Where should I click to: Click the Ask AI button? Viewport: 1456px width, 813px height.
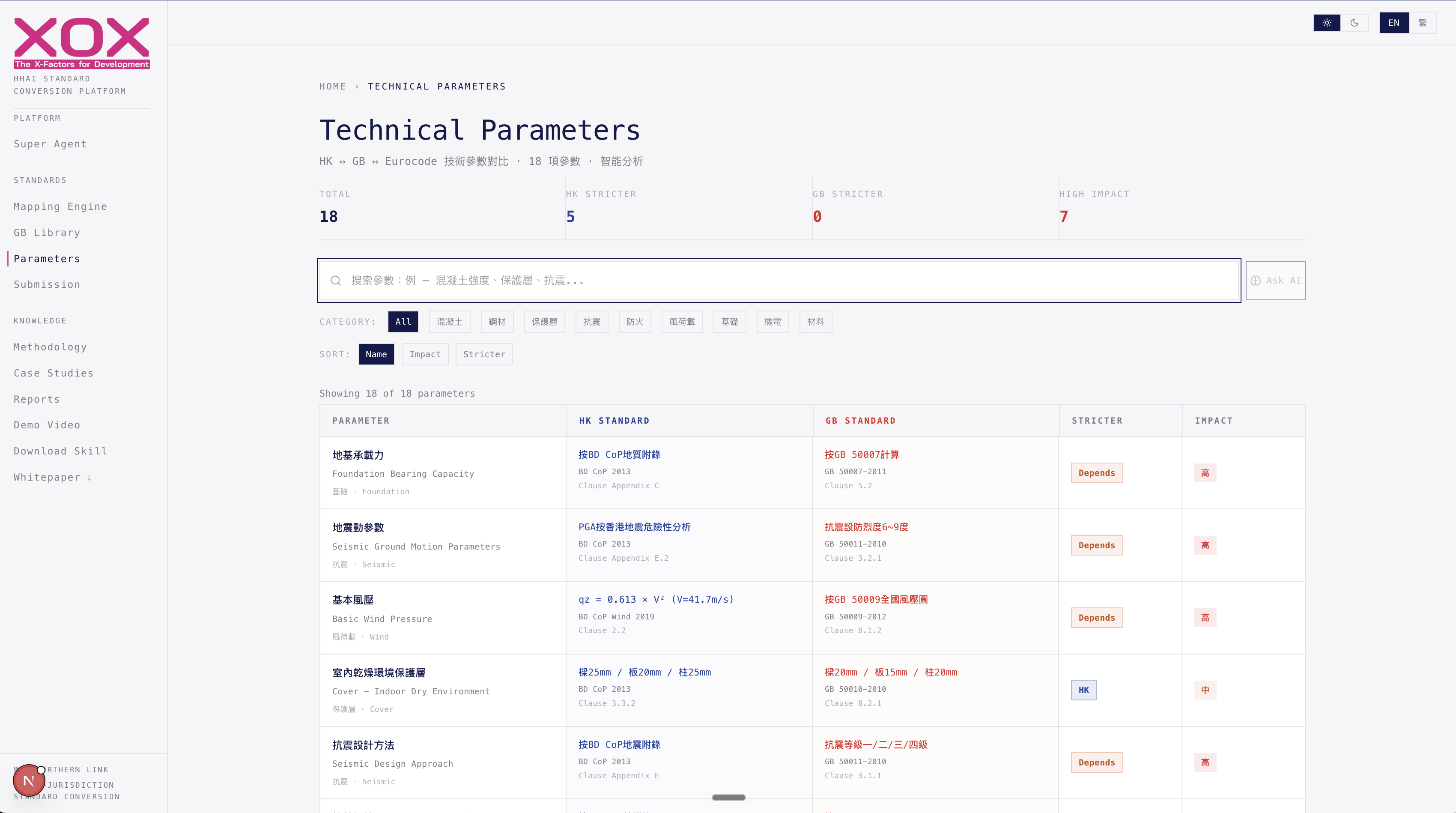pyautogui.click(x=1276, y=281)
